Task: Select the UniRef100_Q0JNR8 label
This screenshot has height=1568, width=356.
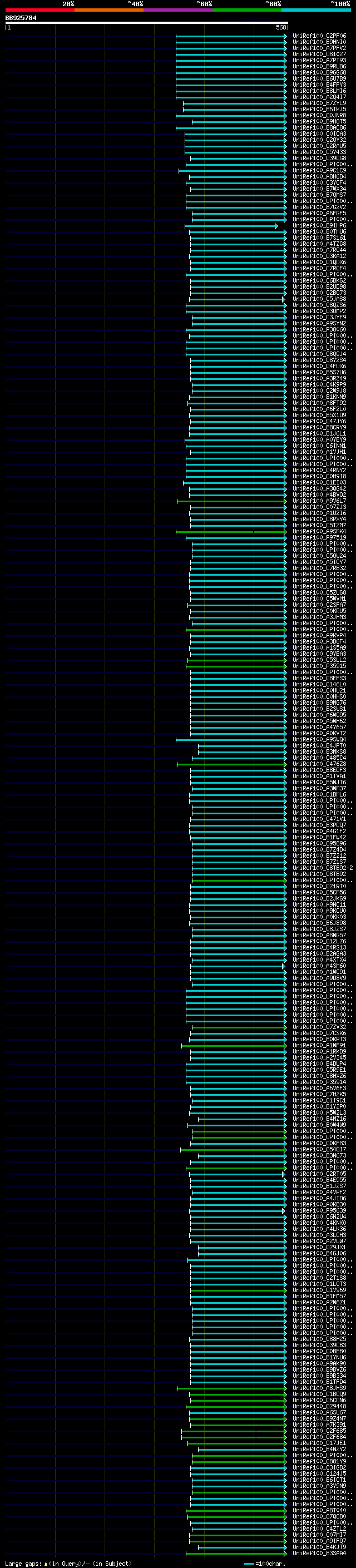Action: [x=319, y=115]
